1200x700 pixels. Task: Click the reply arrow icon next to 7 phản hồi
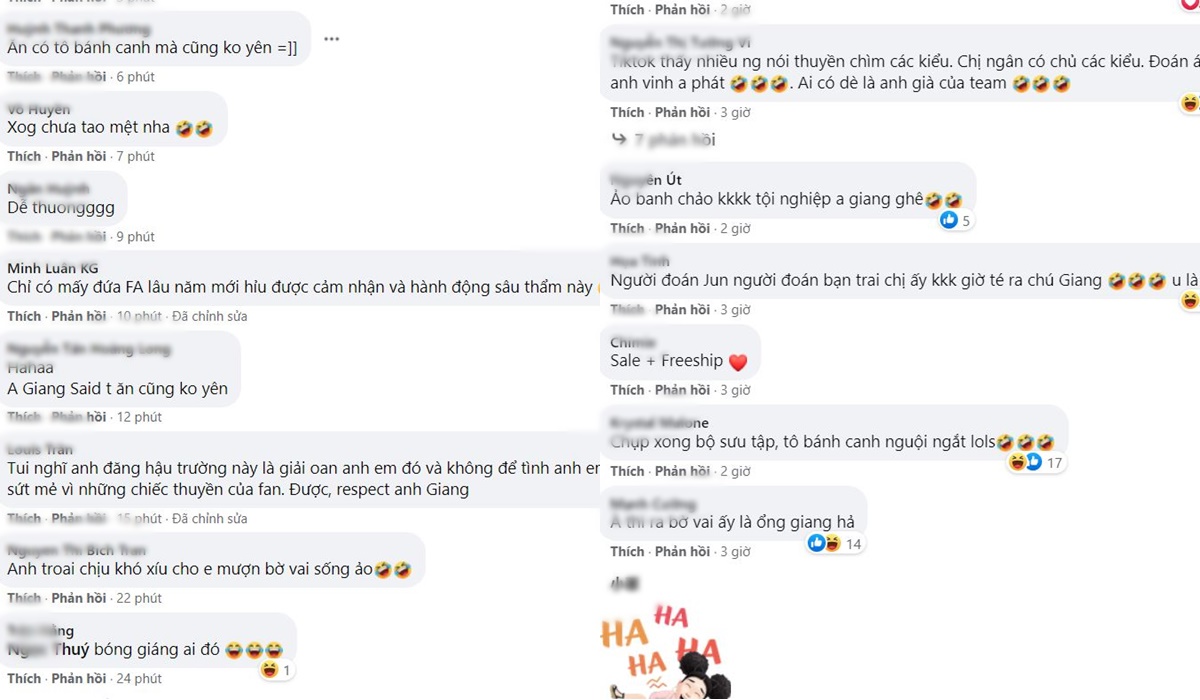pos(618,140)
